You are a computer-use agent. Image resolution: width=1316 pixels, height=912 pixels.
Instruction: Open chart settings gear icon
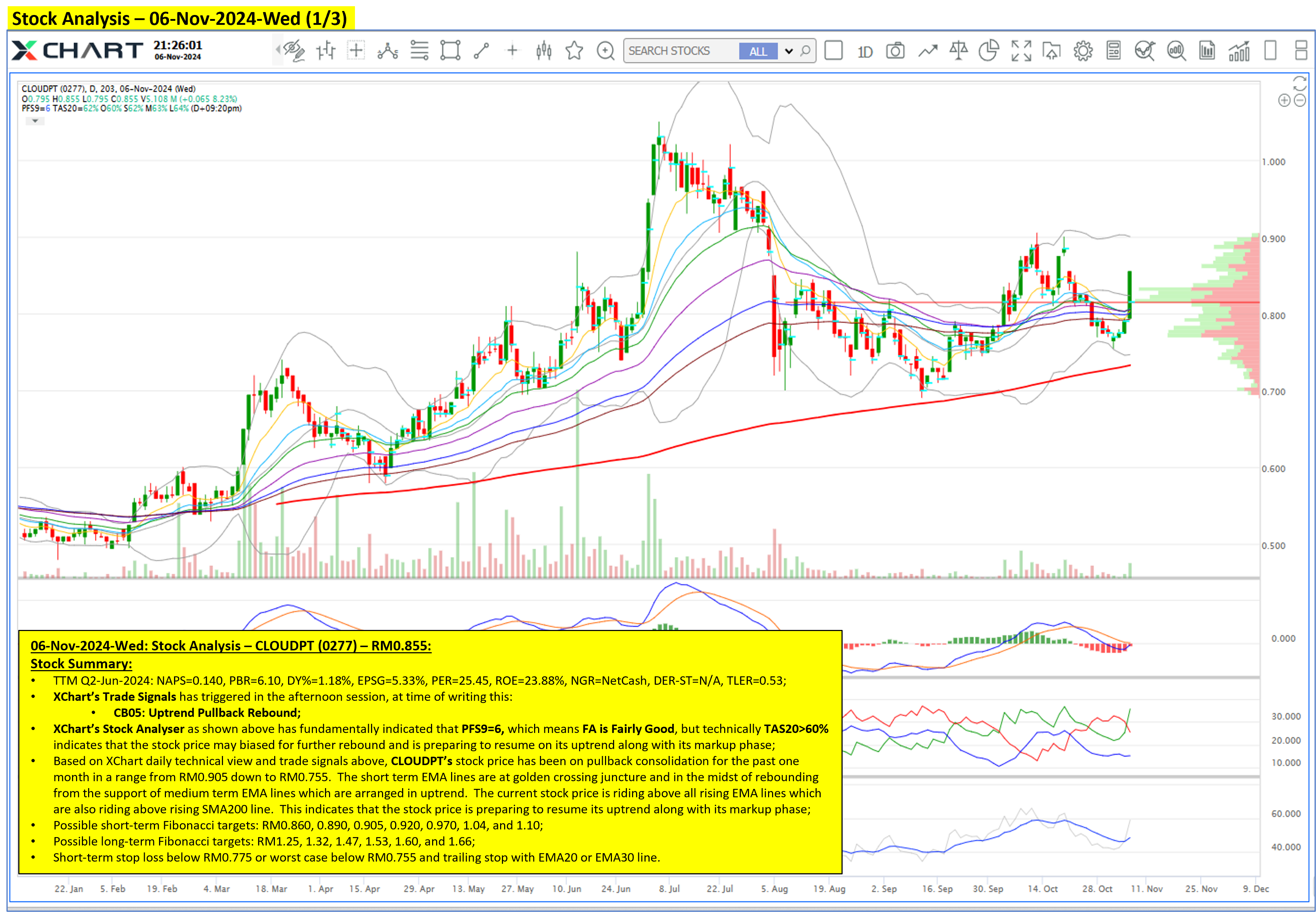pyautogui.click(x=1082, y=51)
